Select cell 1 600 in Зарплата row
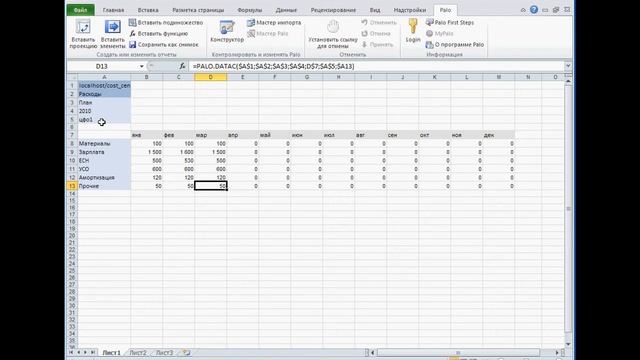This screenshot has width=640, height=360. click(x=179, y=152)
